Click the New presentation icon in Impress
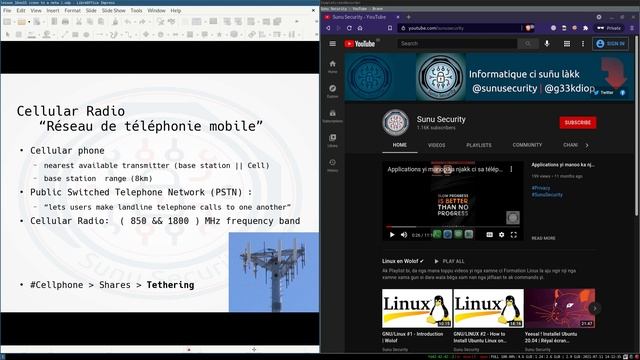640x360 pixels. point(7,22)
